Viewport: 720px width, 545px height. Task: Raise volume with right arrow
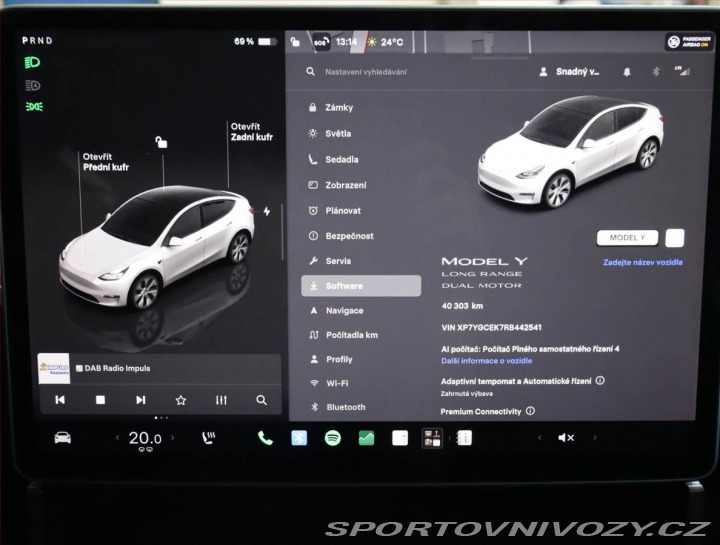[x=595, y=438]
